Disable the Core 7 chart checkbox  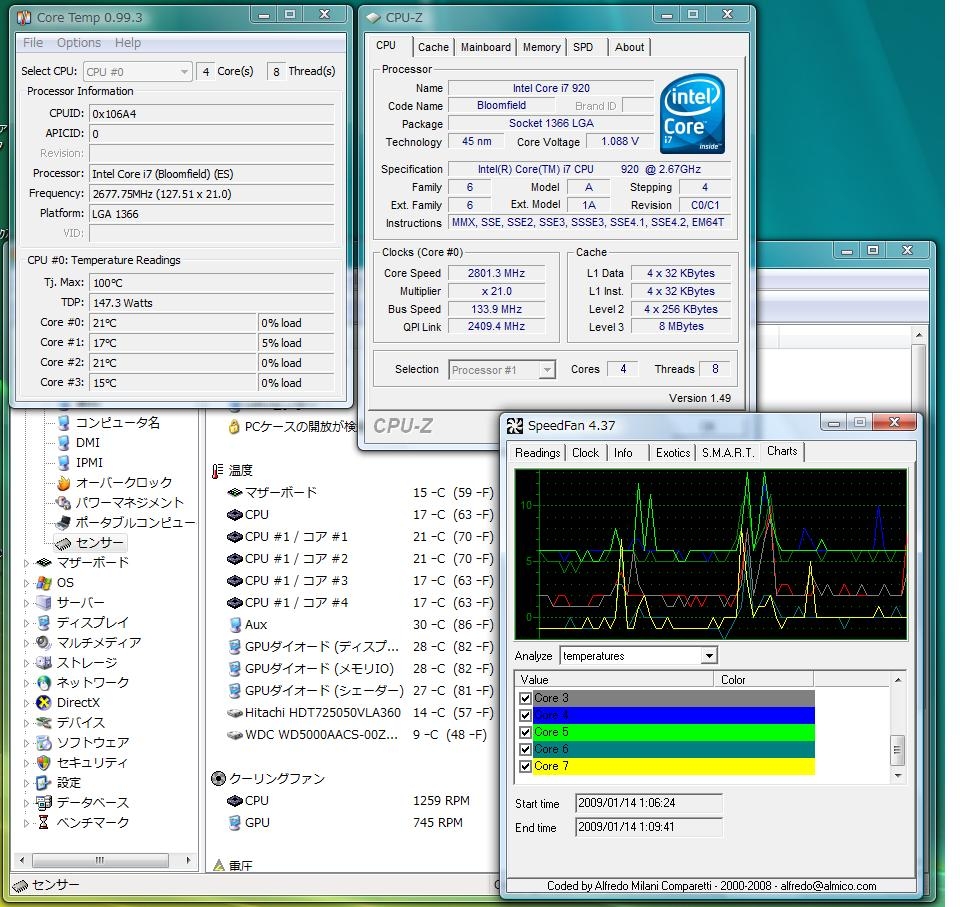point(525,766)
